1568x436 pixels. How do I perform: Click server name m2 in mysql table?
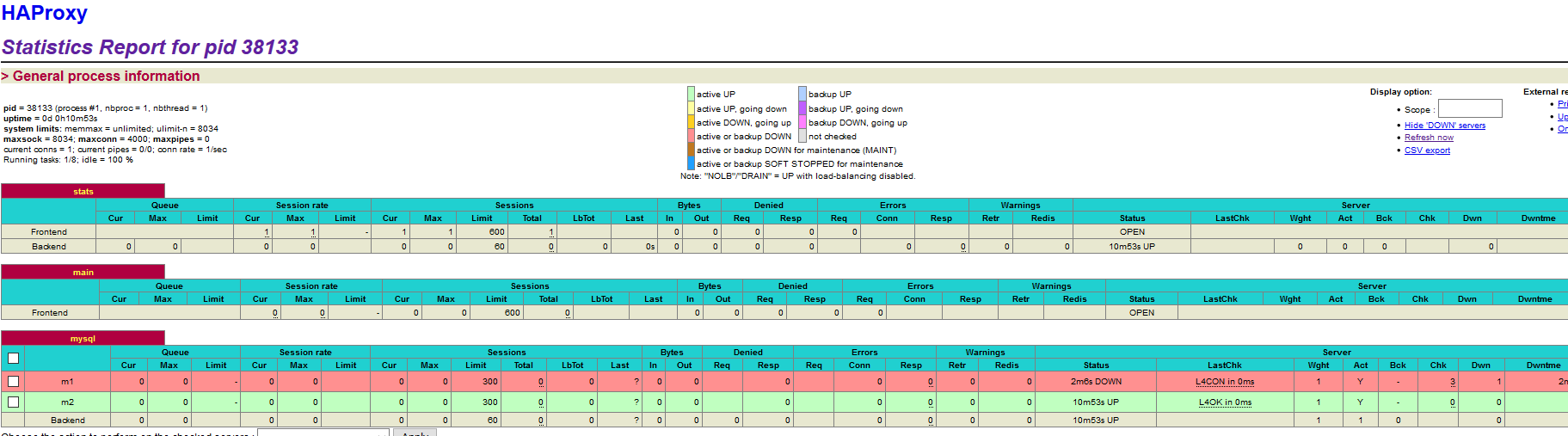[67, 402]
